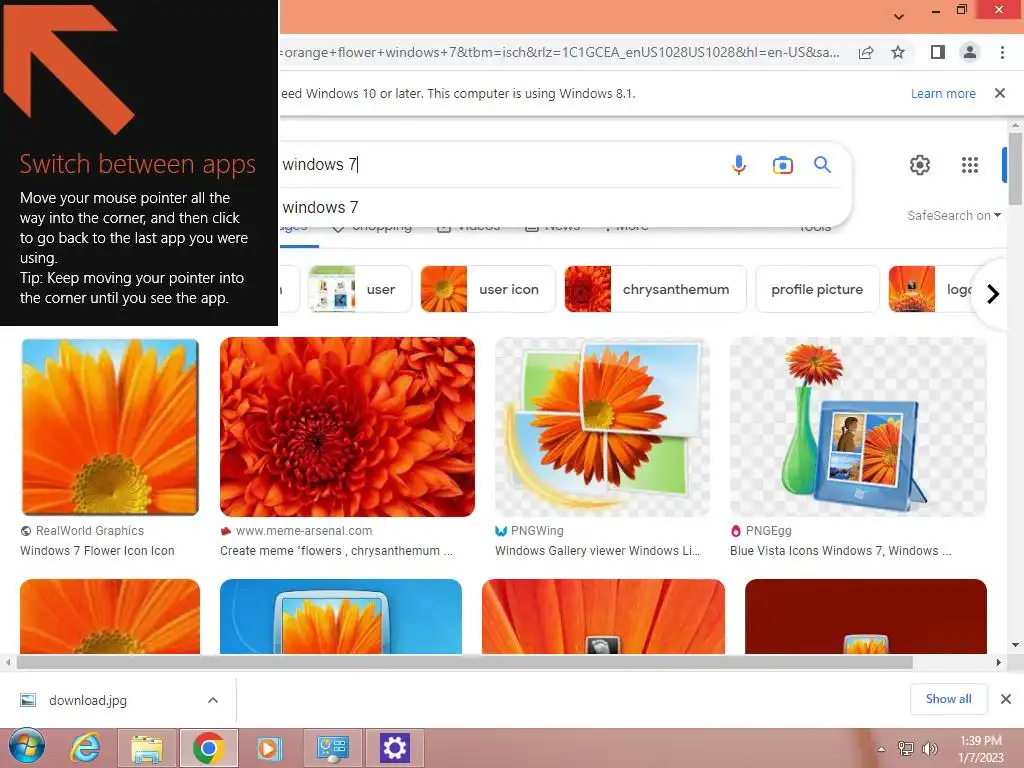Expand the SafeSearch on dropdown
The width and height of the screenshot is (1024, 768).
(x=953, y=216)
